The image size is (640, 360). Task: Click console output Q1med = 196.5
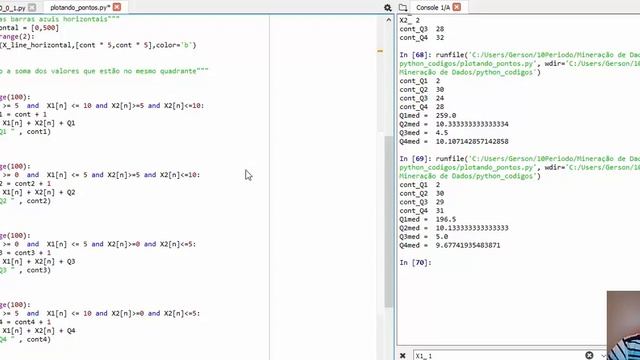point(427,219)
